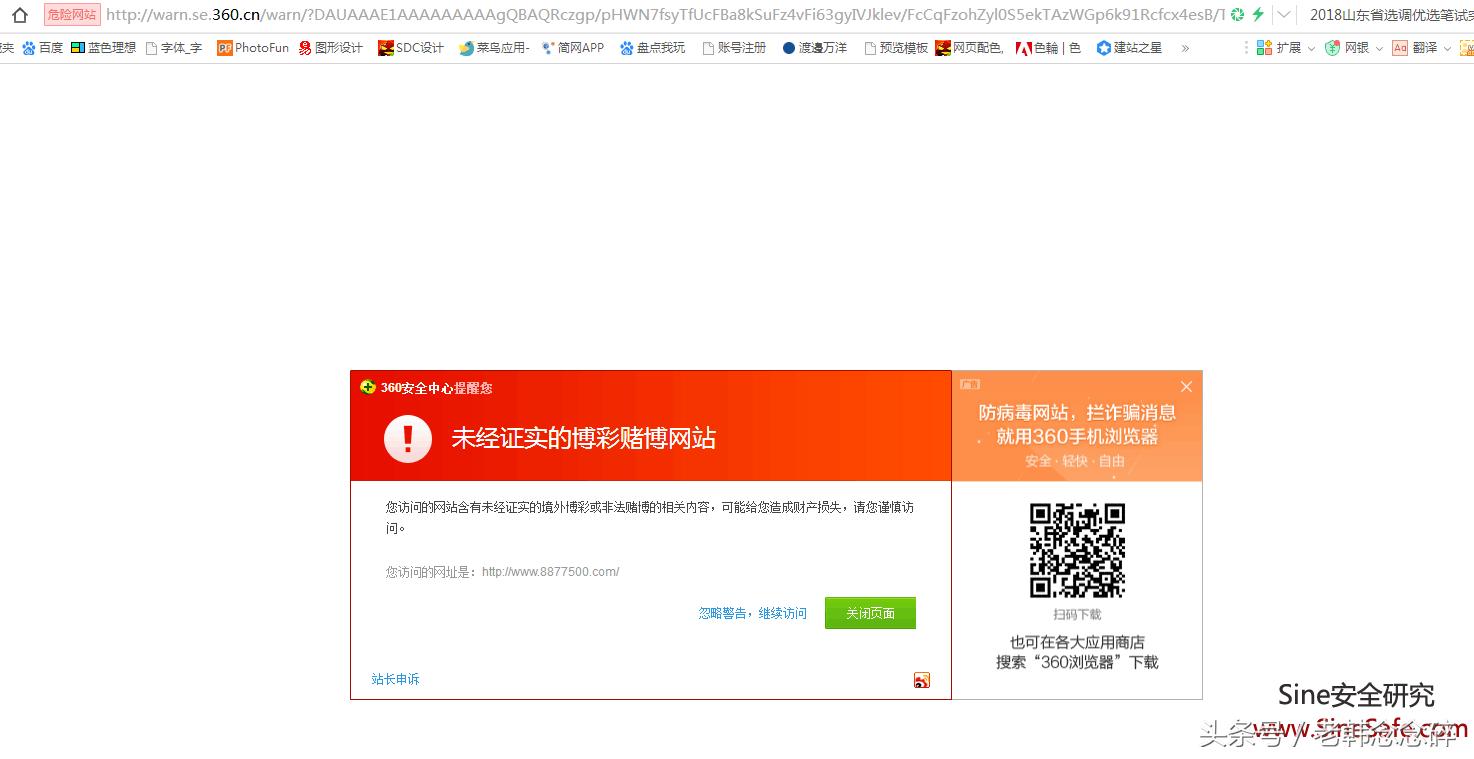Open the SDC设计 bookmark
The image size is (1474, 759).
pyautogui.click(x=410, y=47)
